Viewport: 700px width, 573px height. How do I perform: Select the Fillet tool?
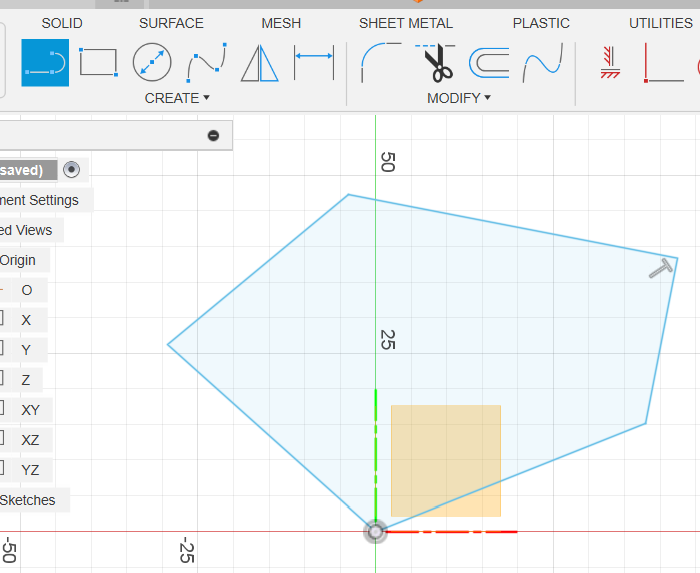381,62
